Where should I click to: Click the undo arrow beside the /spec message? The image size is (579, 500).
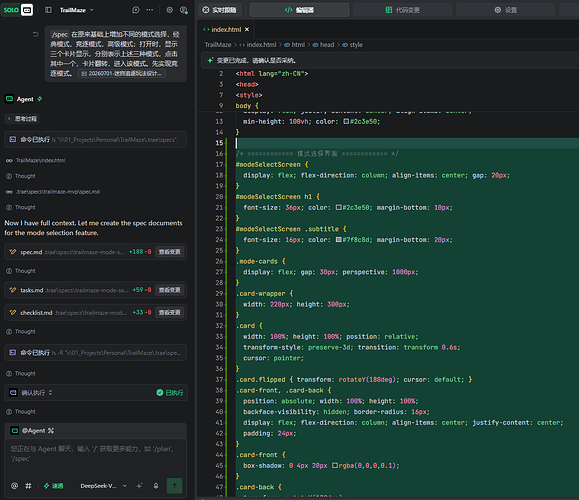point(35,34)
